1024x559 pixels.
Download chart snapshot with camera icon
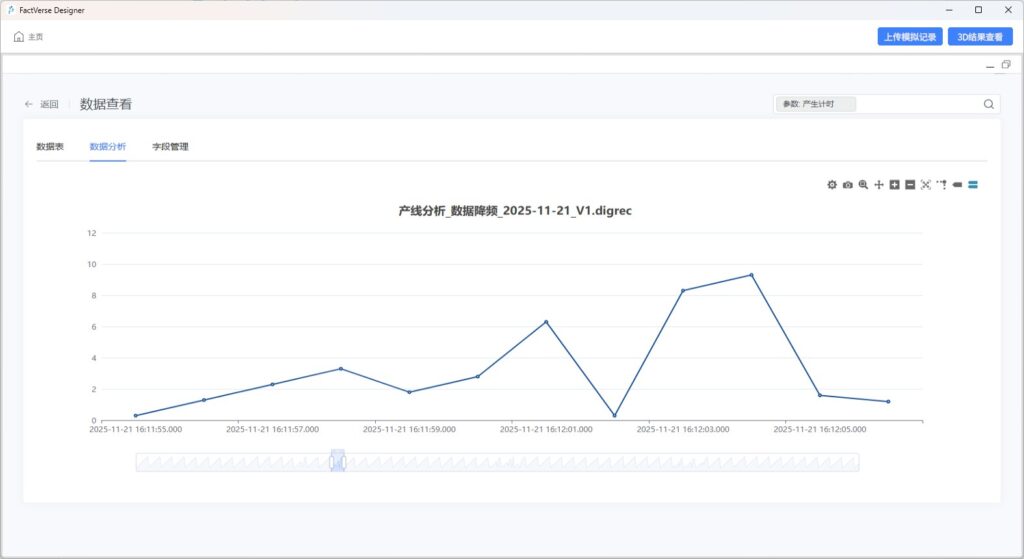click(848, 185)
